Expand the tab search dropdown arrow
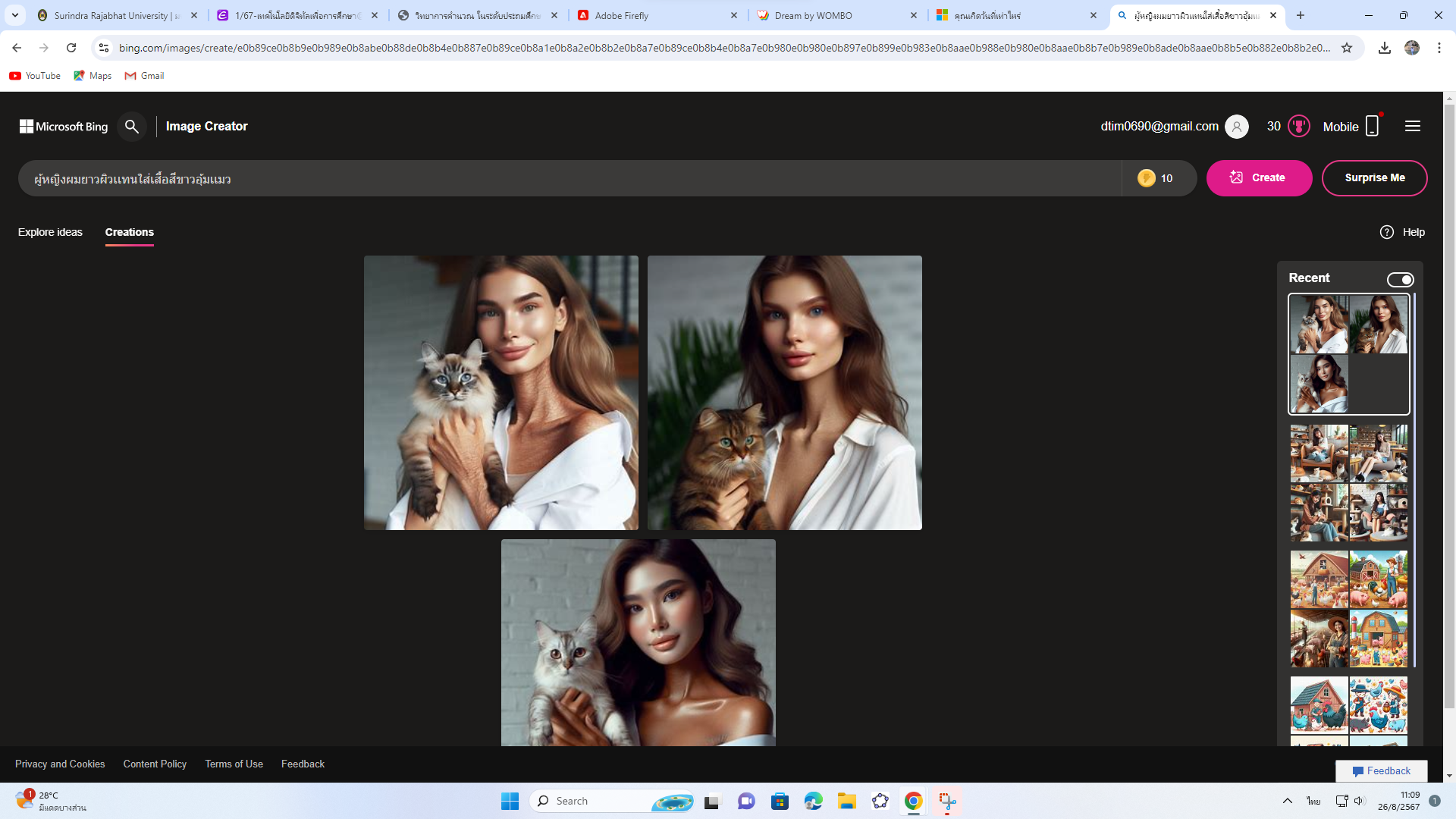Image resolution: width=1456 pixels, height=819 pixels. [15, 15]
